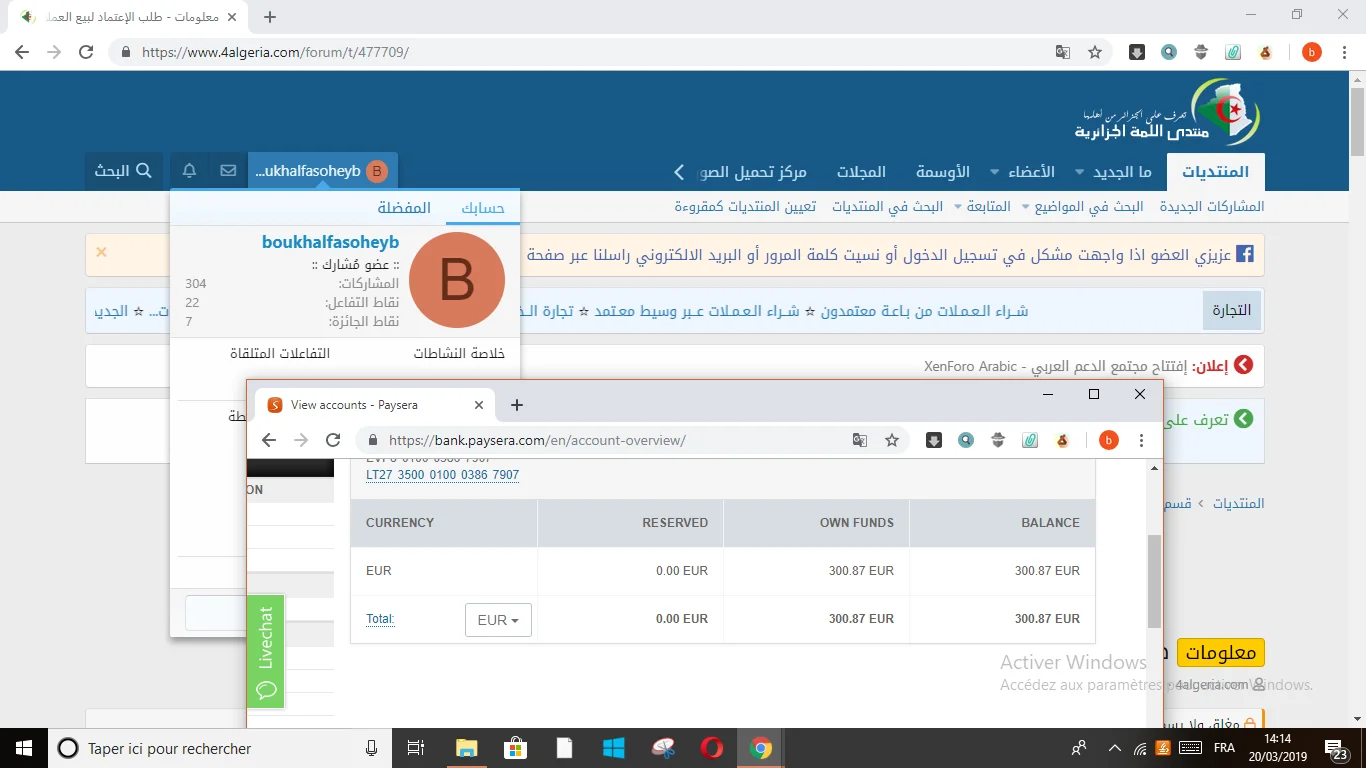Viewport: 1366px width, 768px height.
Task: Reload the Paysera account page
Action: pos(334,440)
